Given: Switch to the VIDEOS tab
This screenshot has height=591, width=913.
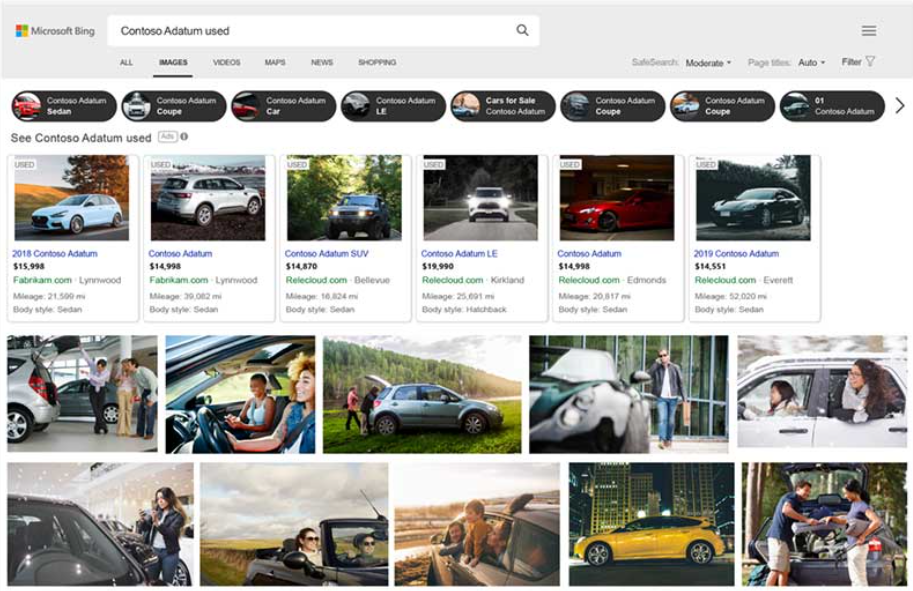Looking at the screenshot, I should tap(226, 62).
